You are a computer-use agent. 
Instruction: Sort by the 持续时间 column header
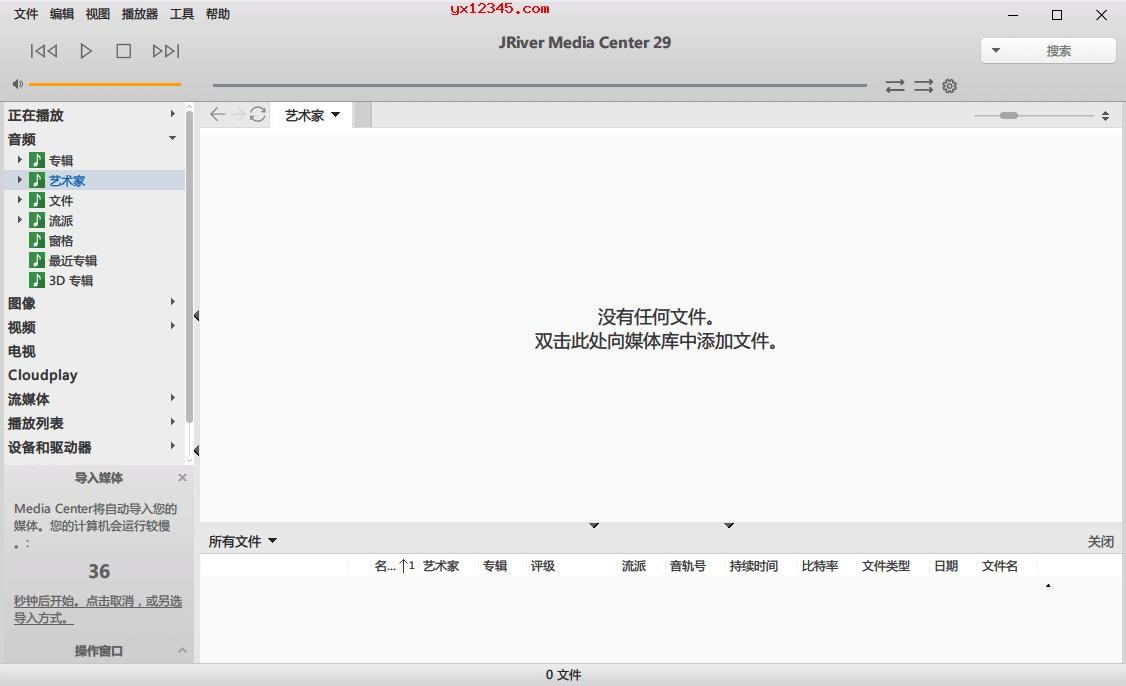[753, 566]
